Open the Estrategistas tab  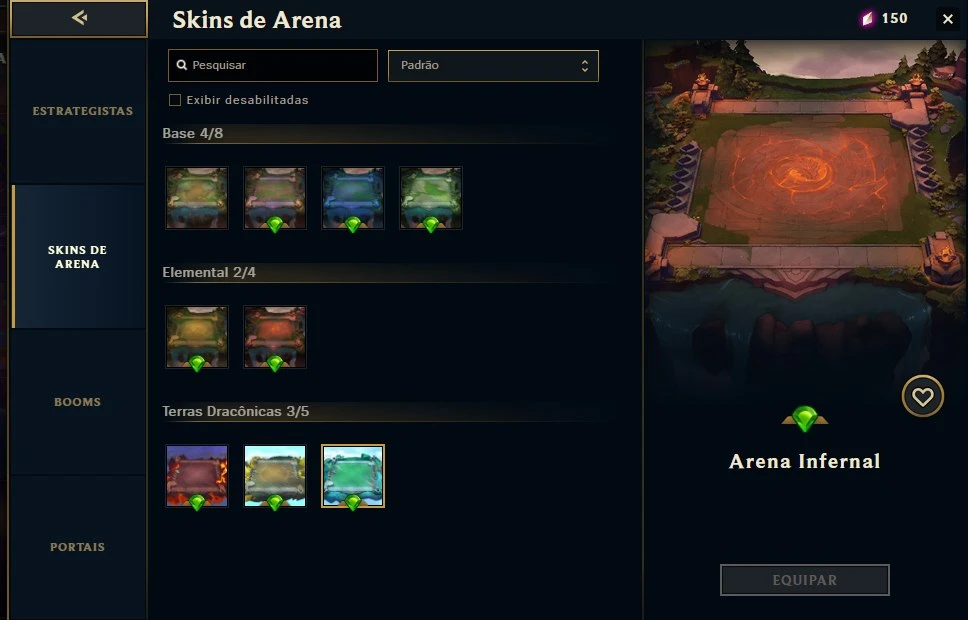(x=82, y=111)
